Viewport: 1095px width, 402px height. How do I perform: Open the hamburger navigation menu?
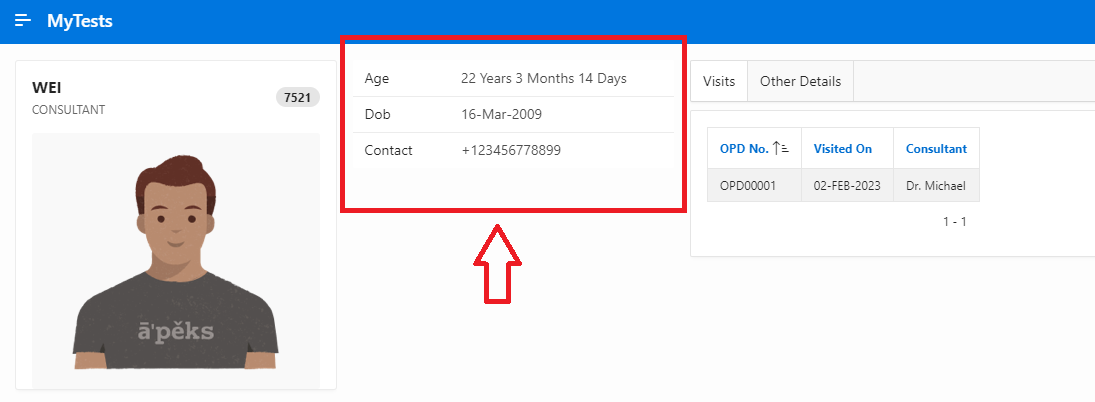click(23, 21)
